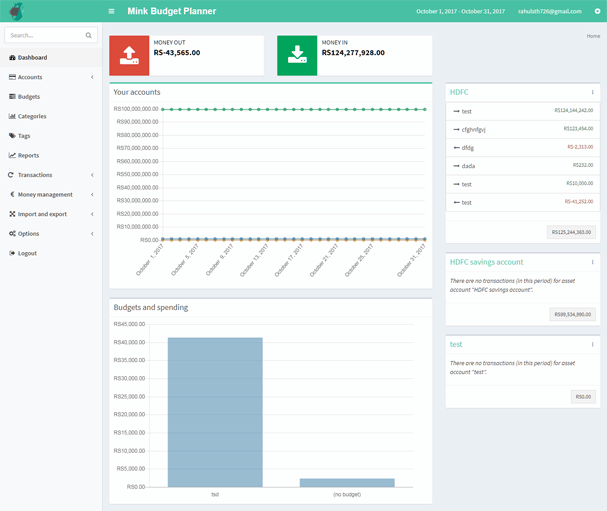Click the Accounts credit card icon
Viewport: 607px width, 511px height.
coord(12,77)
